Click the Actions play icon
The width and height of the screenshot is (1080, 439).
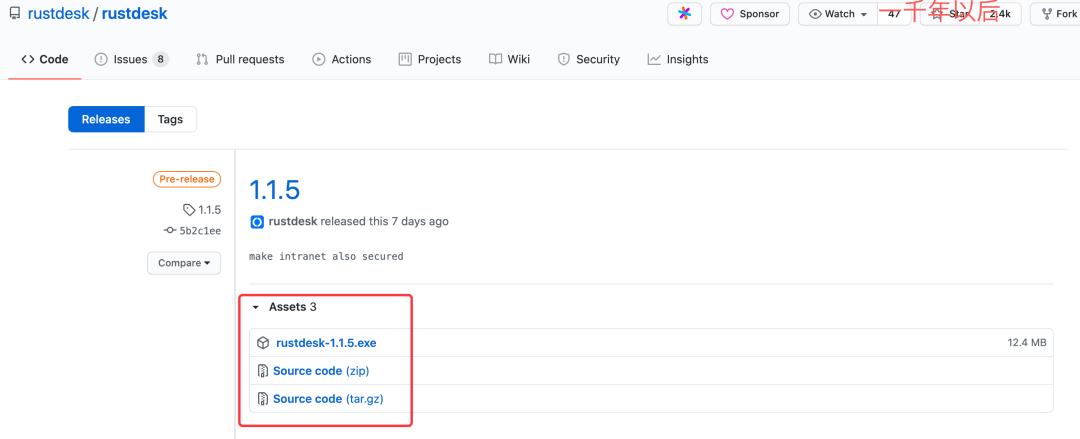point(318,59)
